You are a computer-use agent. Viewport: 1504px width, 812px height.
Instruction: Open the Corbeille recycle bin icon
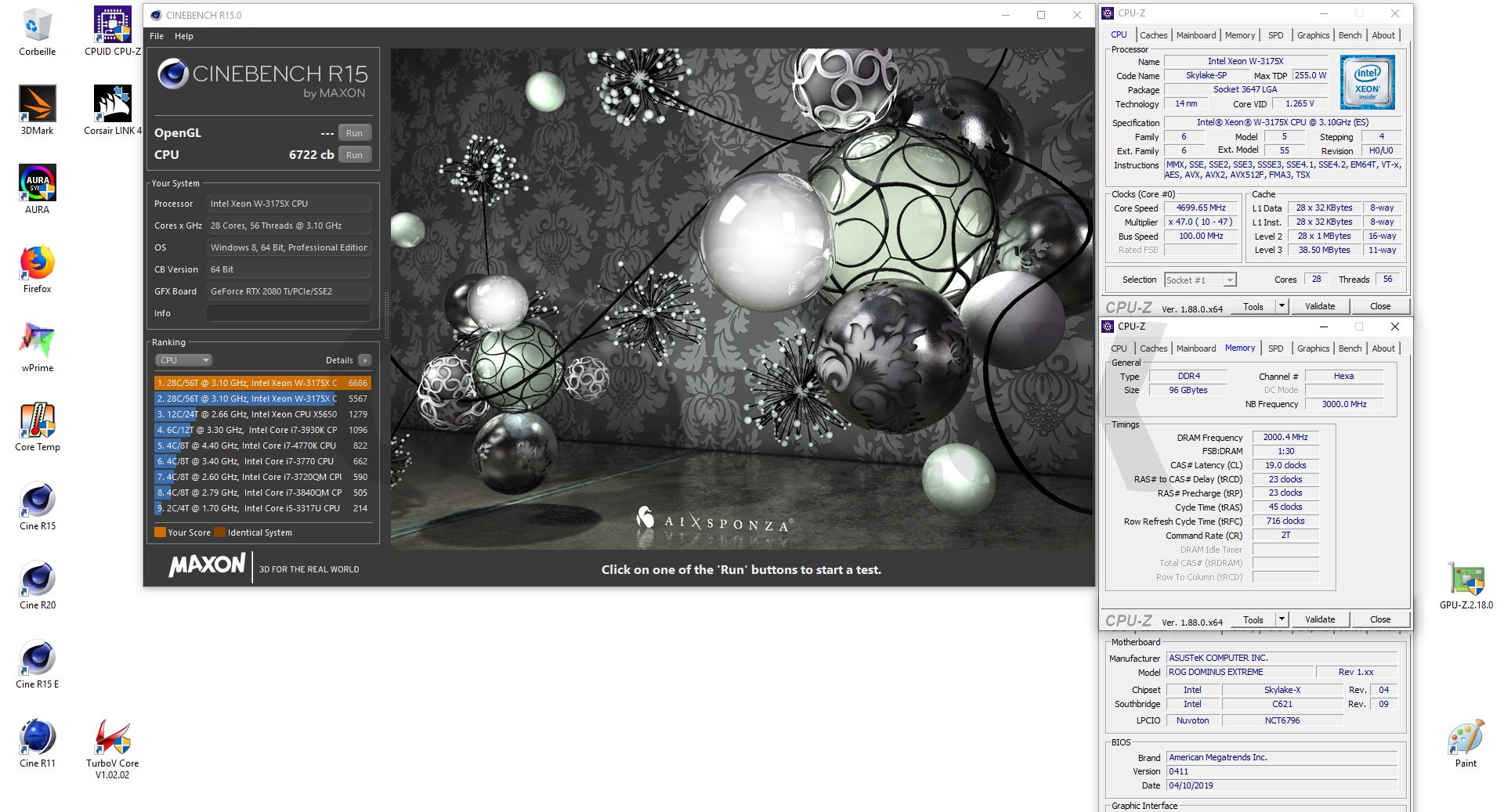click(x=37, y=31)
